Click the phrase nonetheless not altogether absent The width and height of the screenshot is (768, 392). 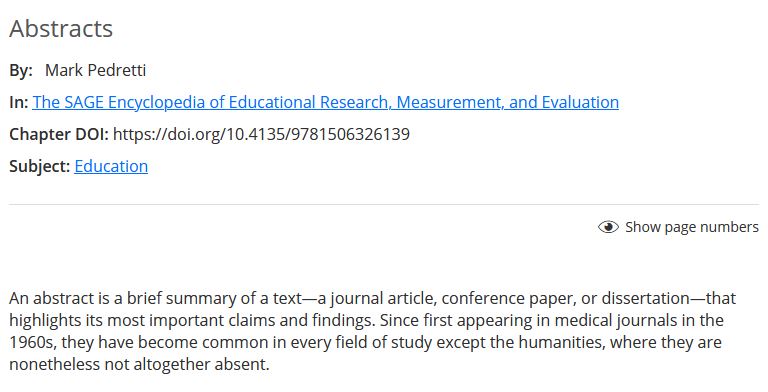(x=139, y=364)
